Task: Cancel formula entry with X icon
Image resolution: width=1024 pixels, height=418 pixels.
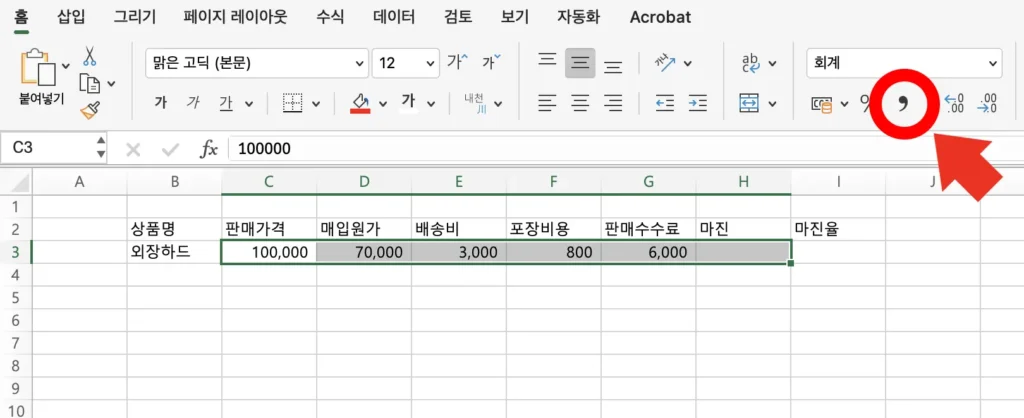Action: 133,150
